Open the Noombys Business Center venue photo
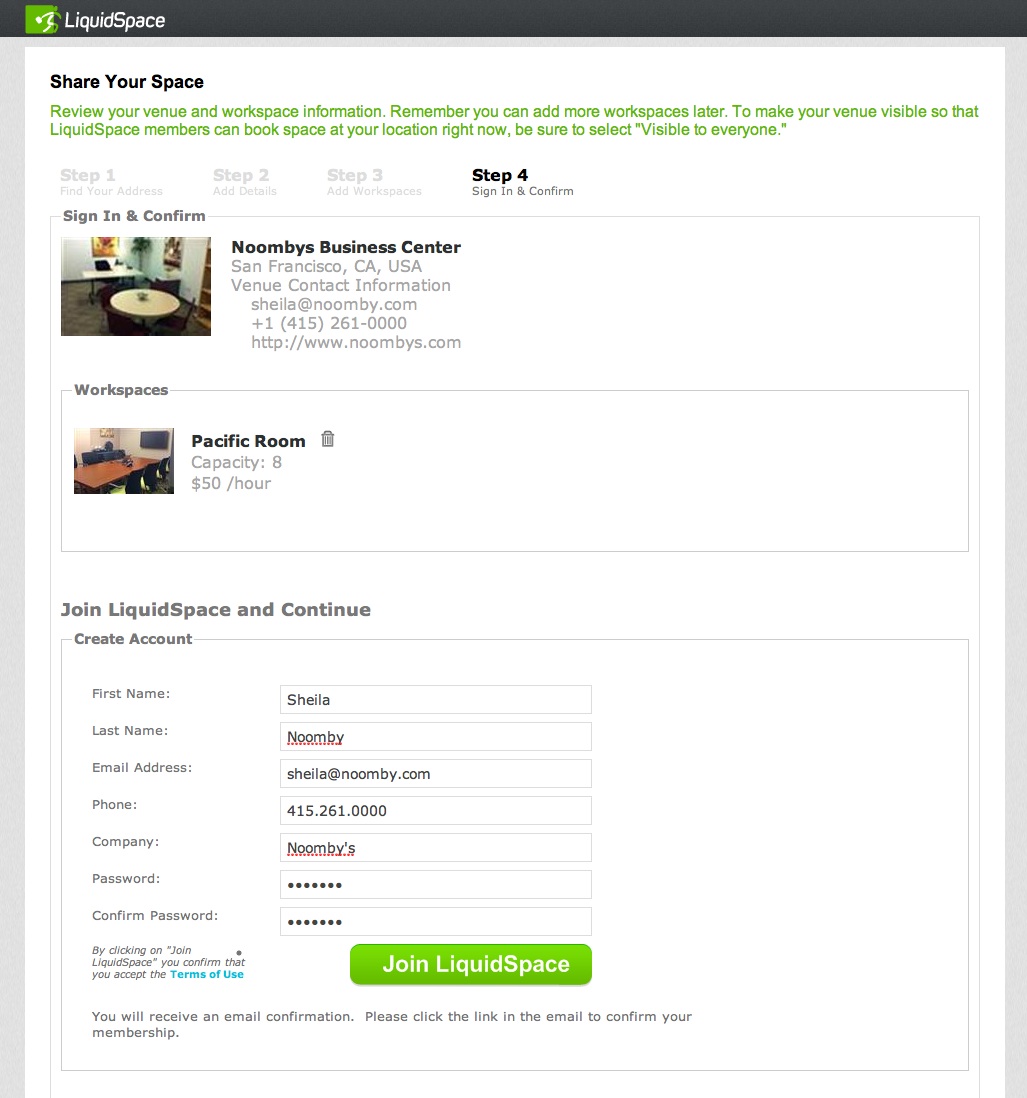 point(136,286)
